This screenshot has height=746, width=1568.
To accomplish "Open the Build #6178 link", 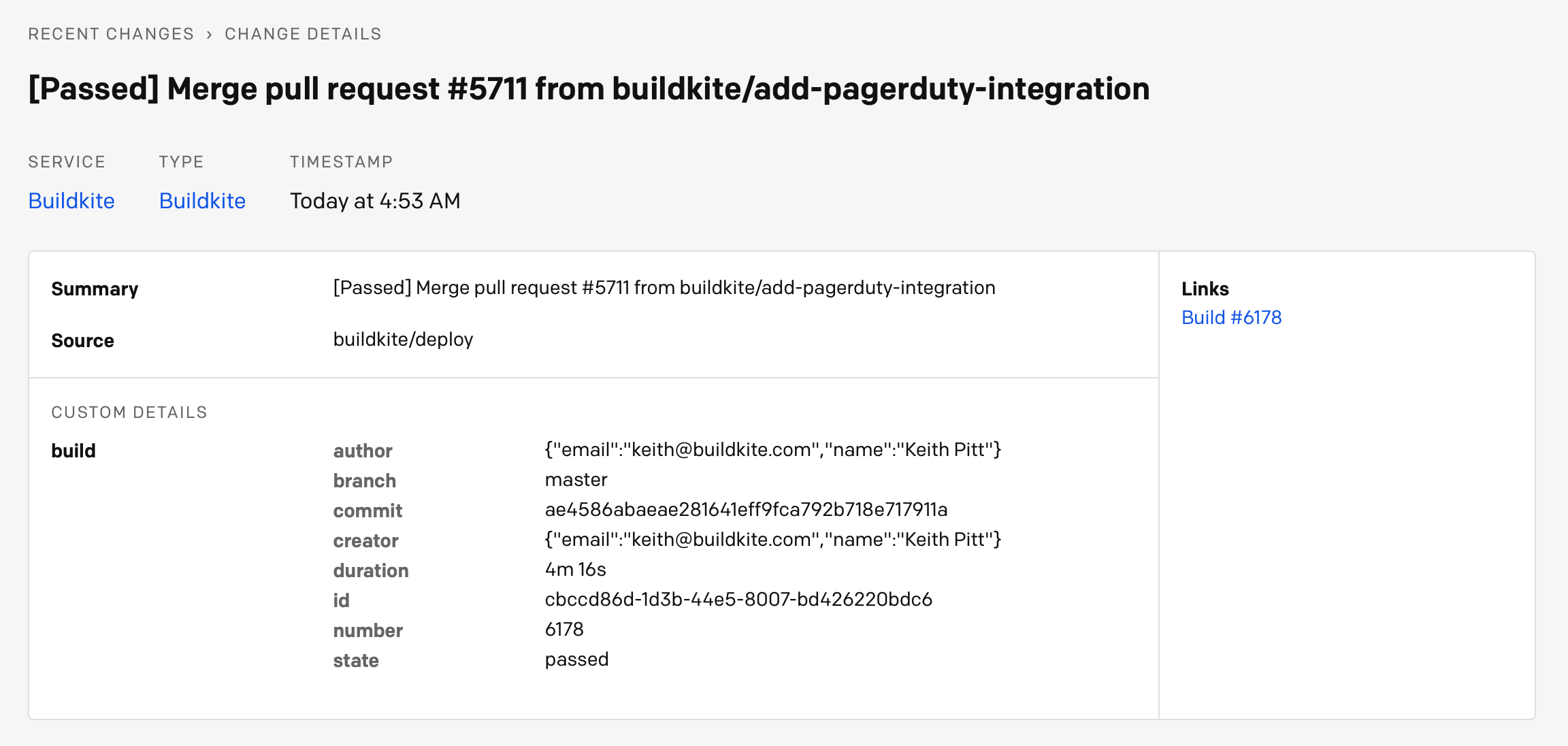I will point(1232,317).
